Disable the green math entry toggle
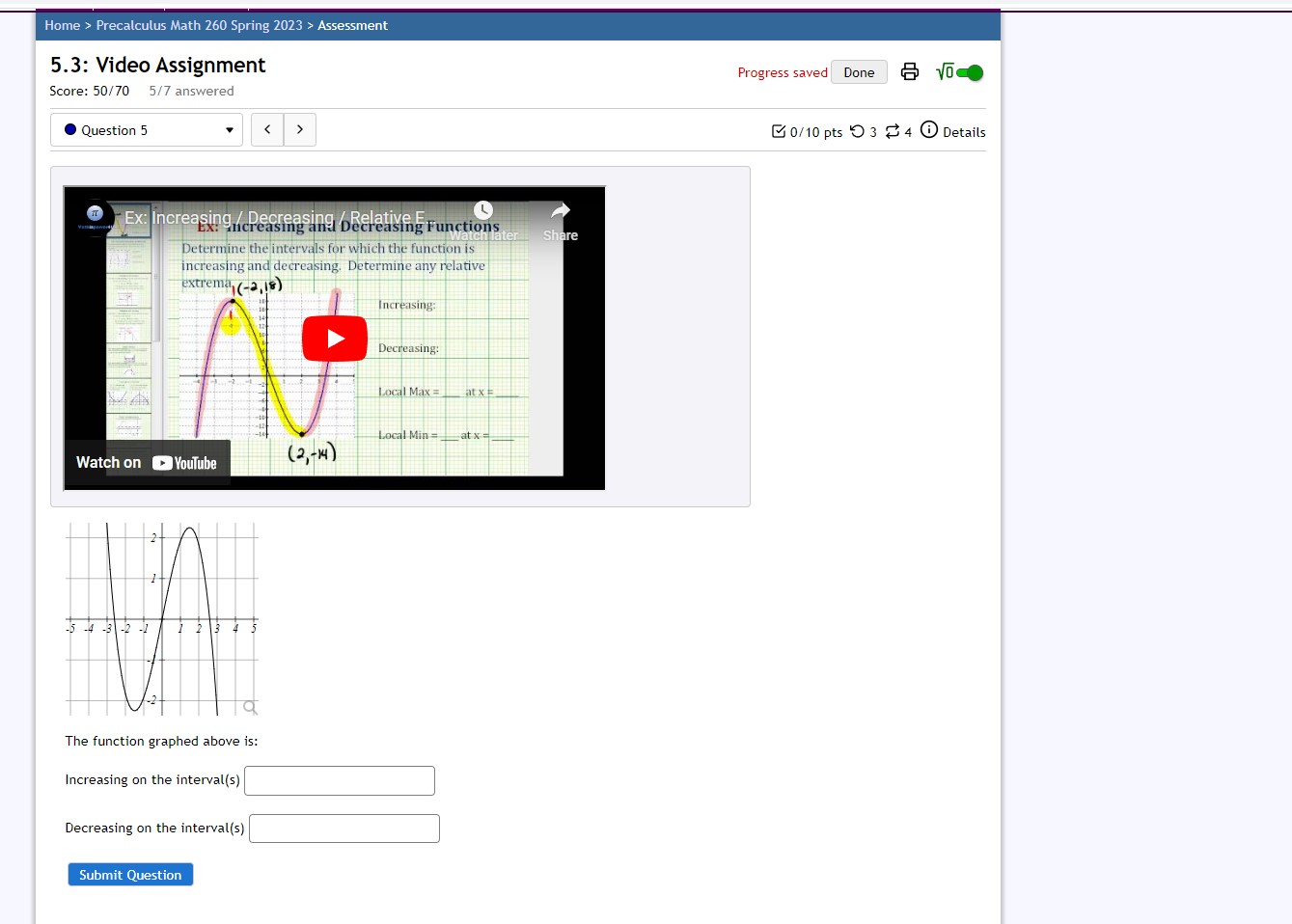This screenshot has width=1292, height=924. point(972,71)
